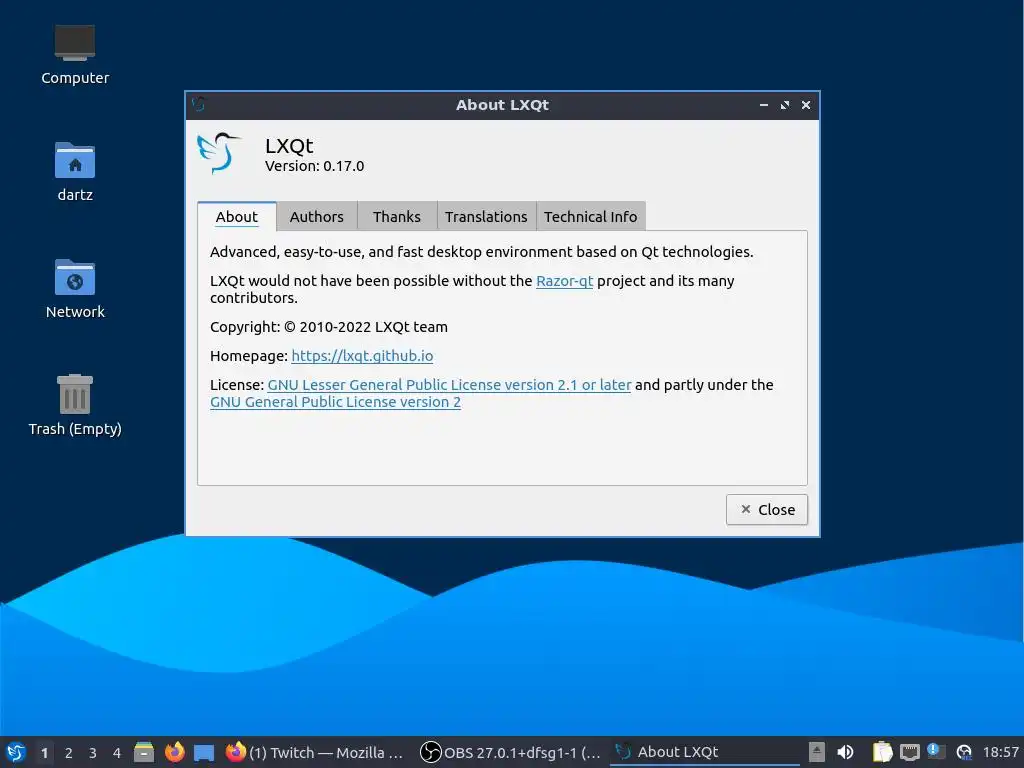This screenshot has width=1024, height=768.
Task: Switch to the Translations tab
Action: coord(487,216)
